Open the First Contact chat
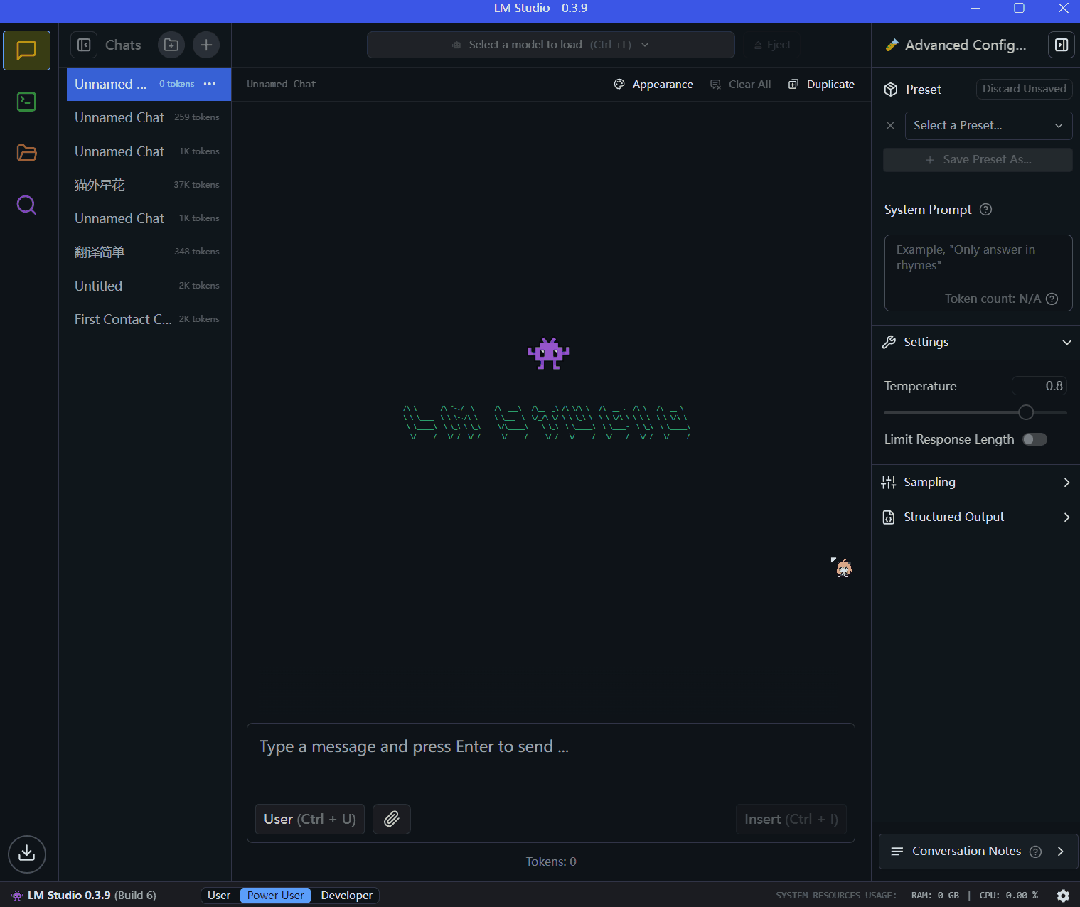The image size is (1080, 907). [123, 319]
